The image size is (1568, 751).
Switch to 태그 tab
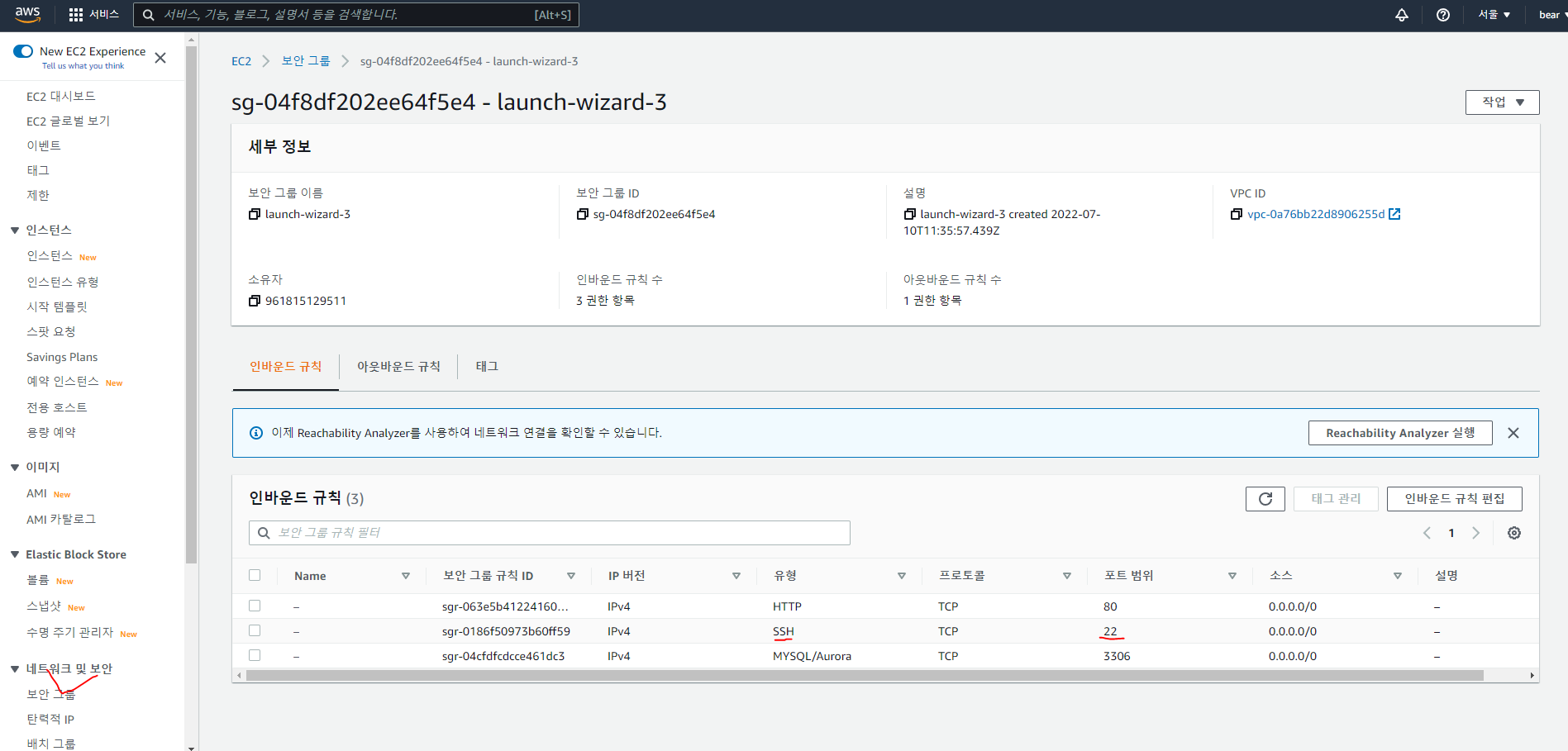(x=487, y=367)
